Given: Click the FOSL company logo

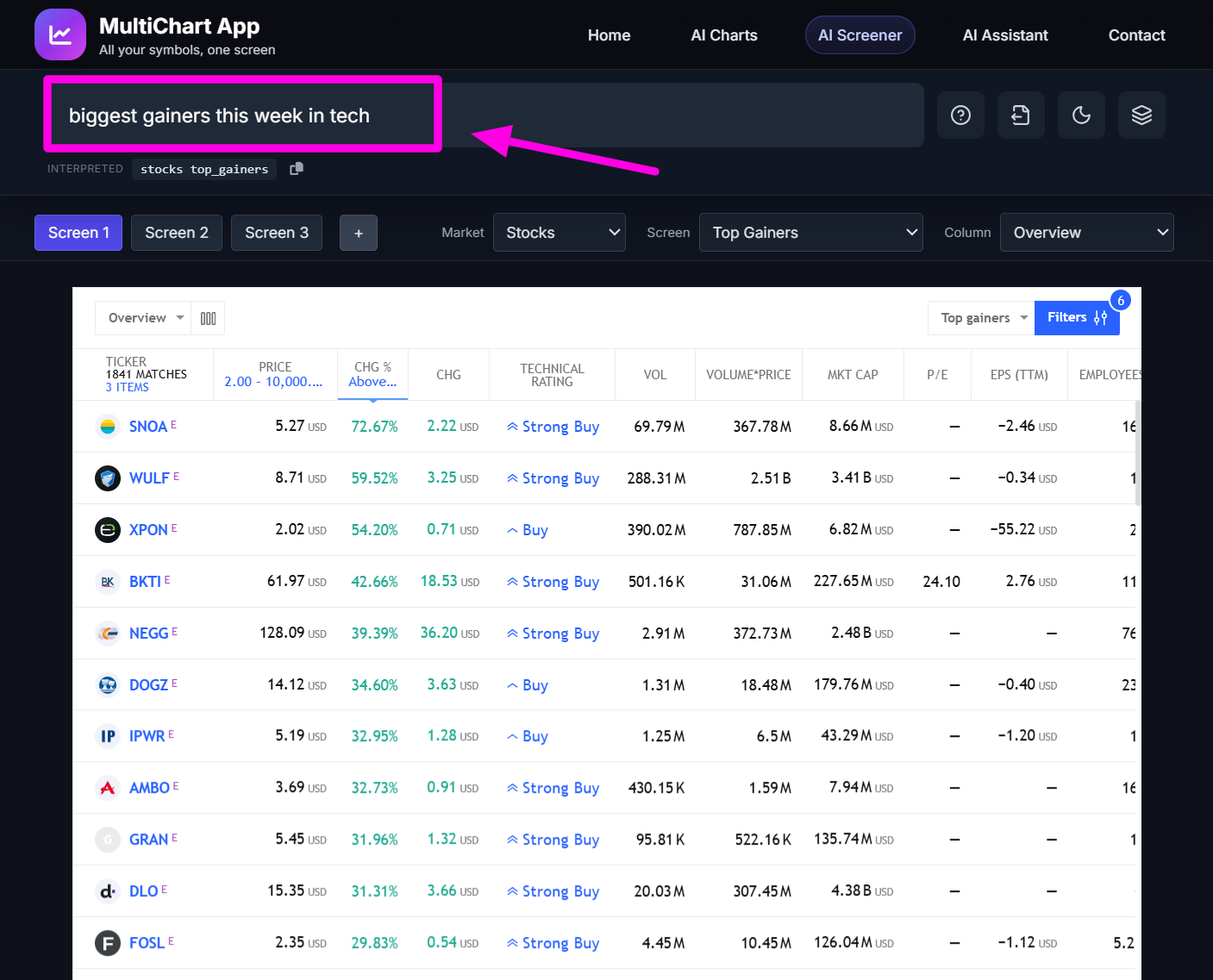Looking at the screenshot, I should [x=108, y=943].
